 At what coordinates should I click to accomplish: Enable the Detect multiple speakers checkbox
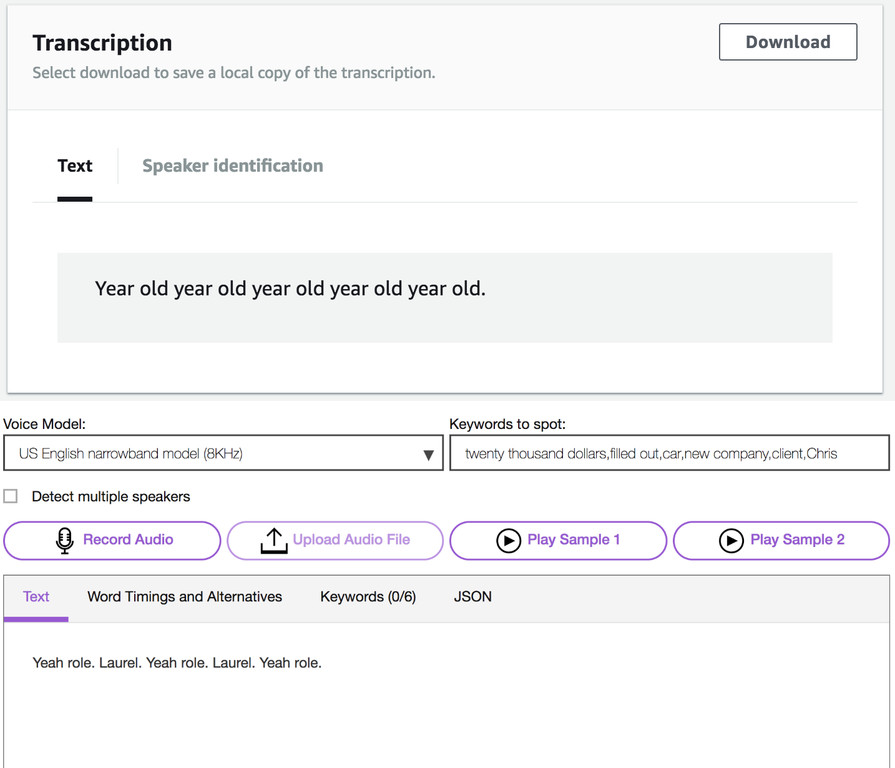tap(11, 496)
